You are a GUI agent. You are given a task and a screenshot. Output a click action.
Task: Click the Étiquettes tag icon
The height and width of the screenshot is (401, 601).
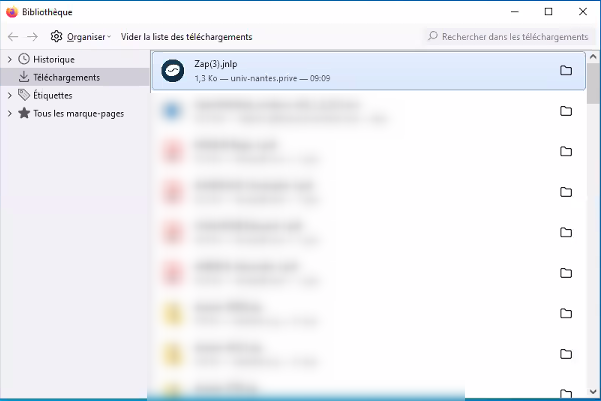(x=24, y=95)
